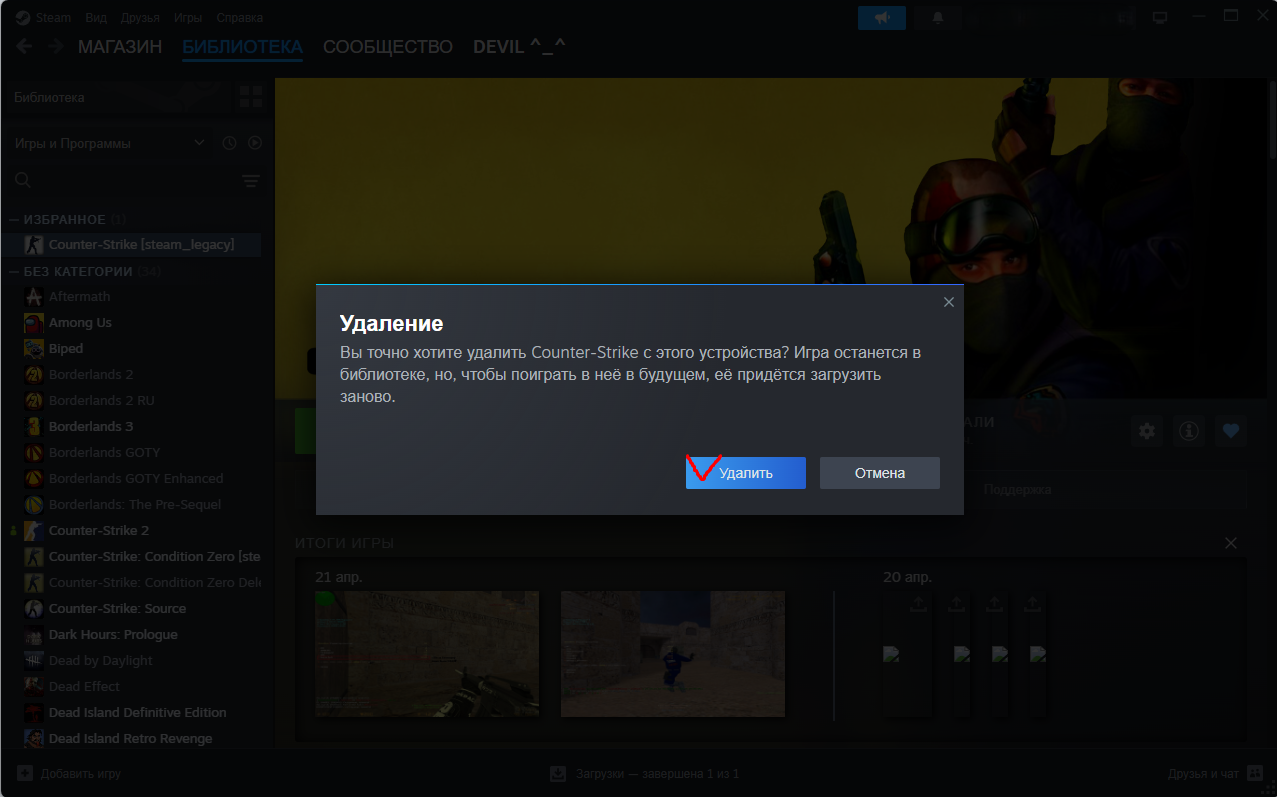The image size is (1277, 797).
Task: Open the БИБЛИОТЕКА tab
Action: pyautogui.click(x=242, y=47)
